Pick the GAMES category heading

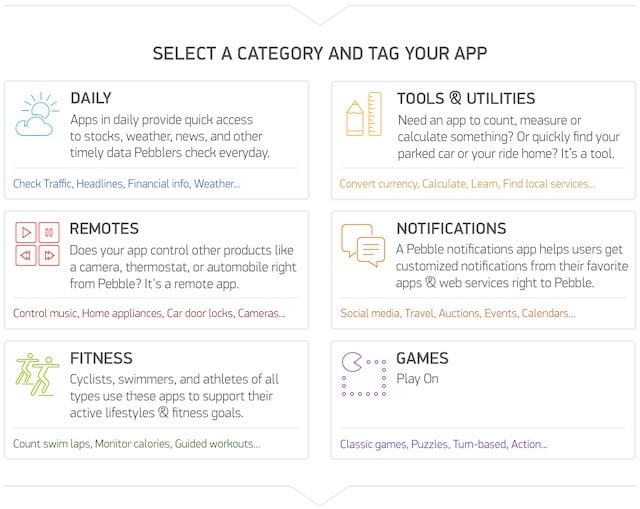(422, 358)
